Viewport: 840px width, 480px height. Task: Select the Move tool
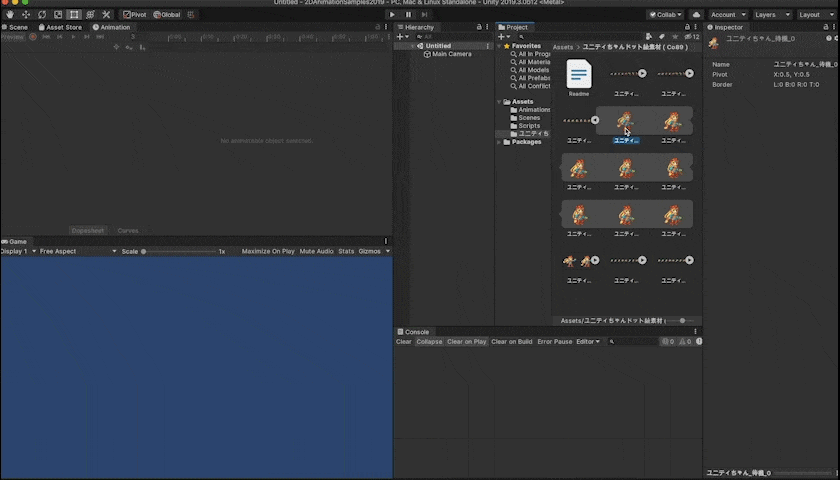26,14
